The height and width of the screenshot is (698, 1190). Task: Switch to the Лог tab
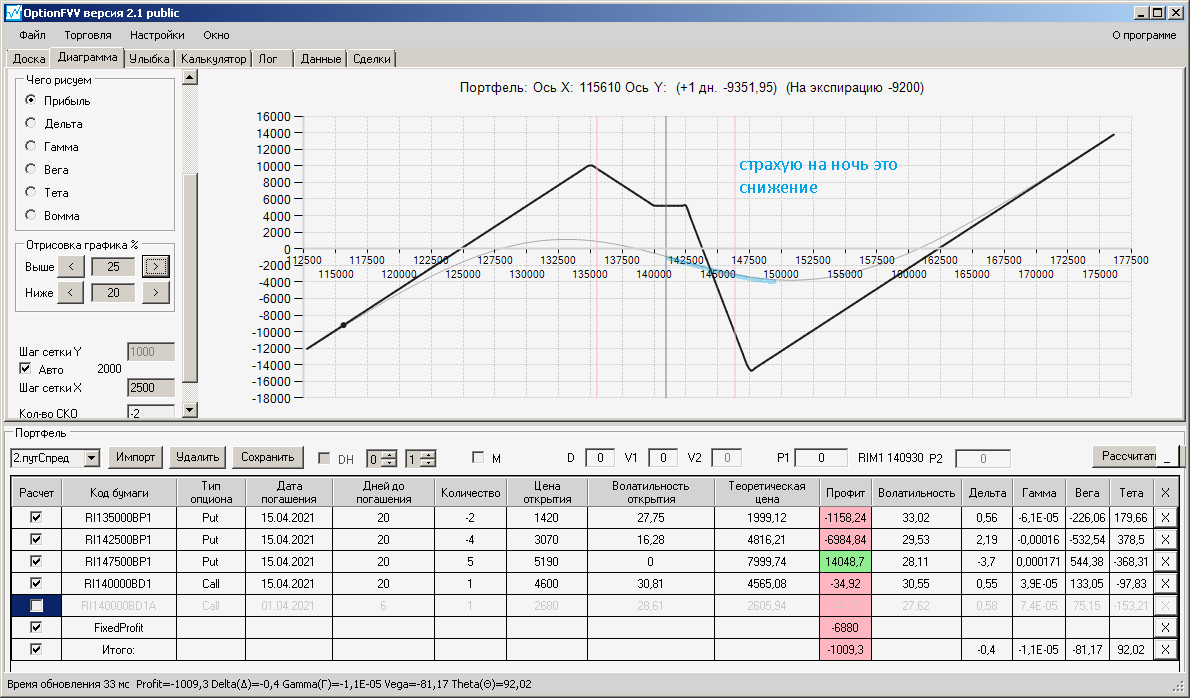click(271, 58)
